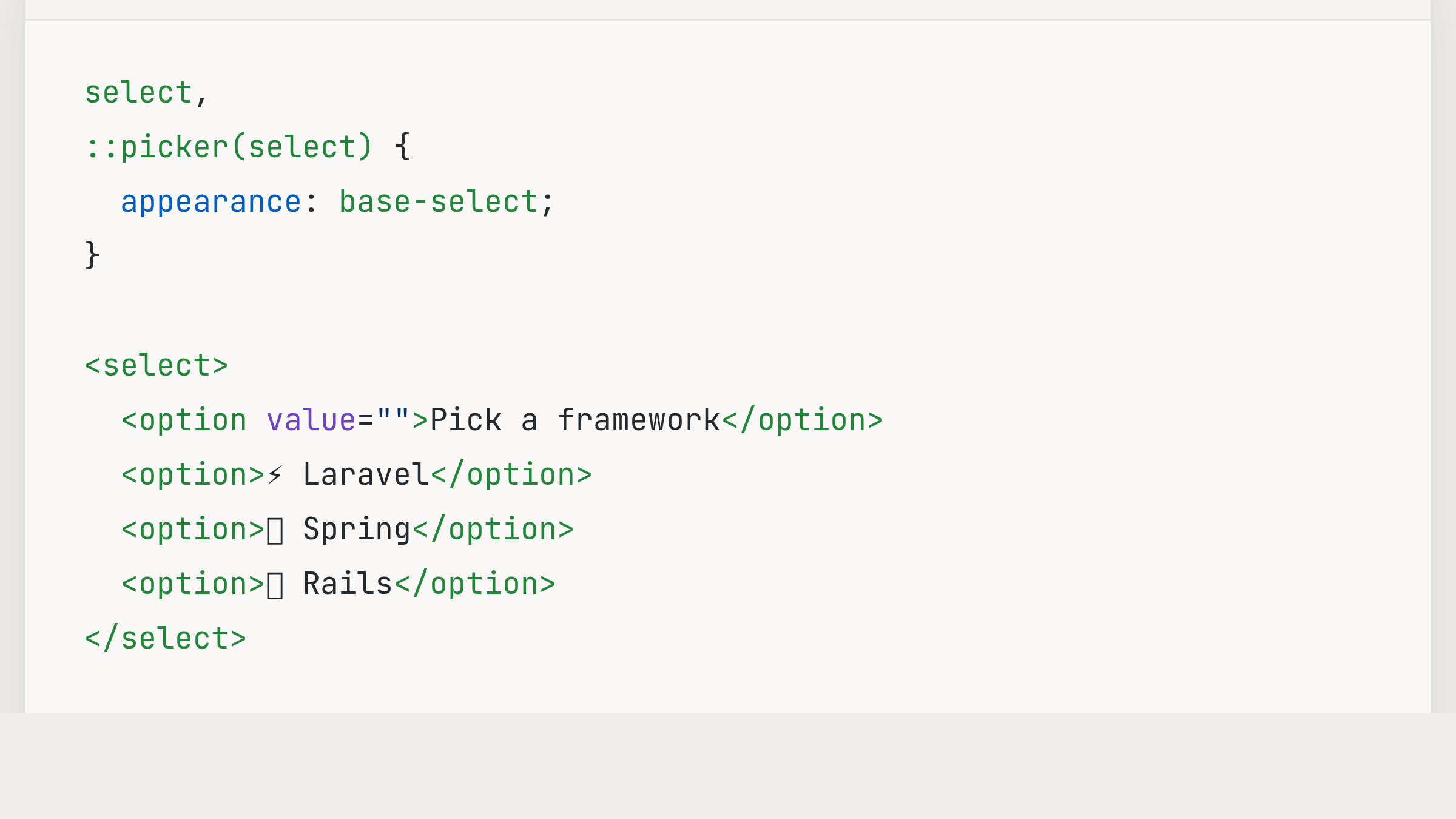The width and height of the screenshot is (1456, 819).
Task: Click the word "Laravel" in the code
Action: (366, 474)
